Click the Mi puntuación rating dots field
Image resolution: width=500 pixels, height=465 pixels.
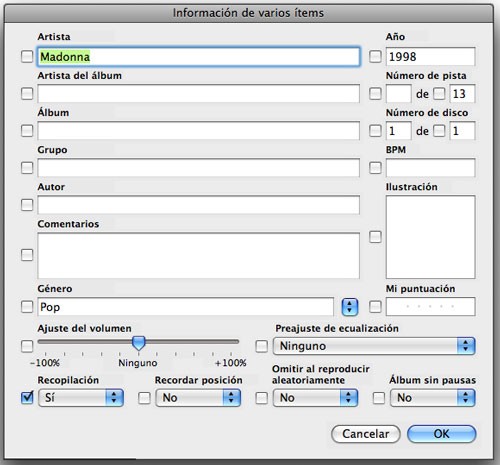click(x=431, y=307)
